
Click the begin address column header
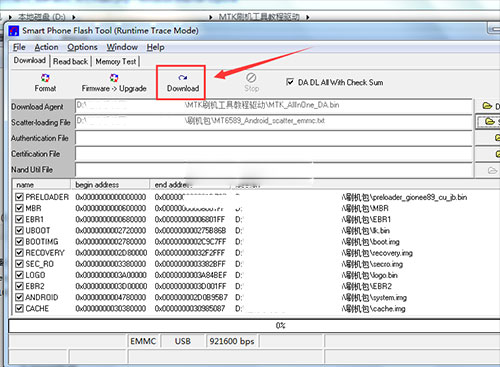point(110,184)
